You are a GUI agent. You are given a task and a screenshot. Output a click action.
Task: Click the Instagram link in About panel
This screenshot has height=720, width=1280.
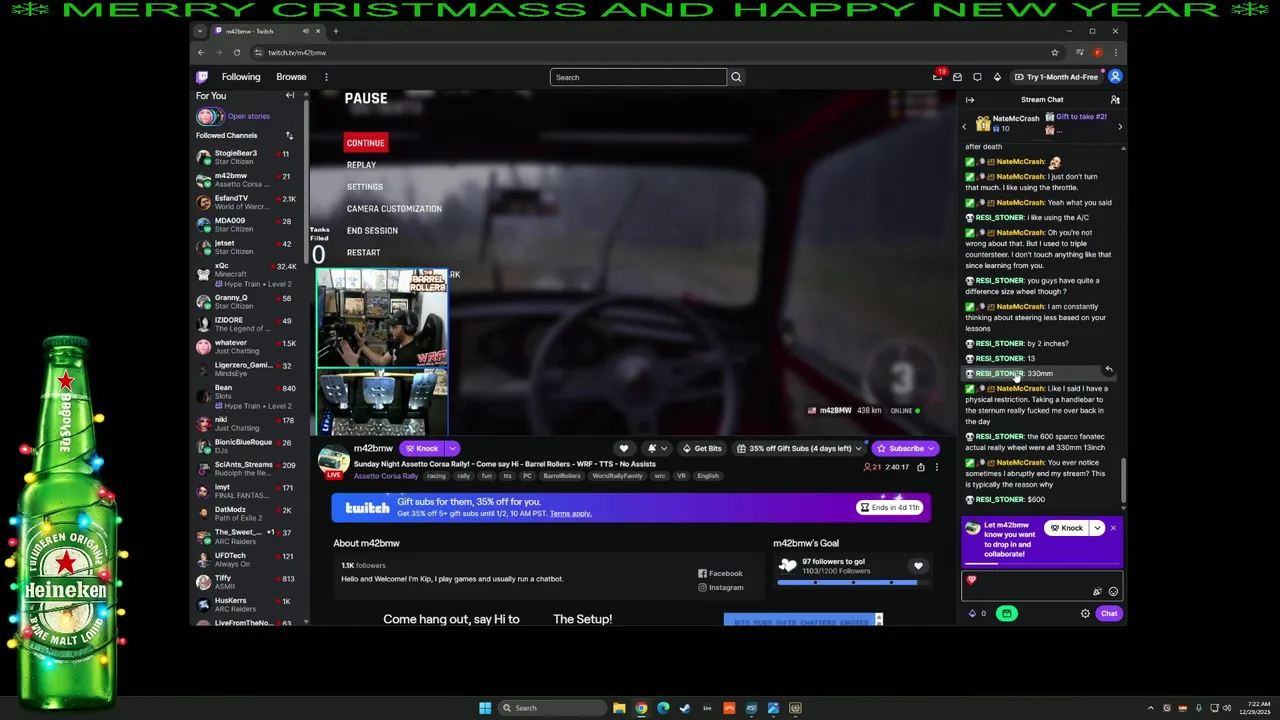[x=720, y=587]
